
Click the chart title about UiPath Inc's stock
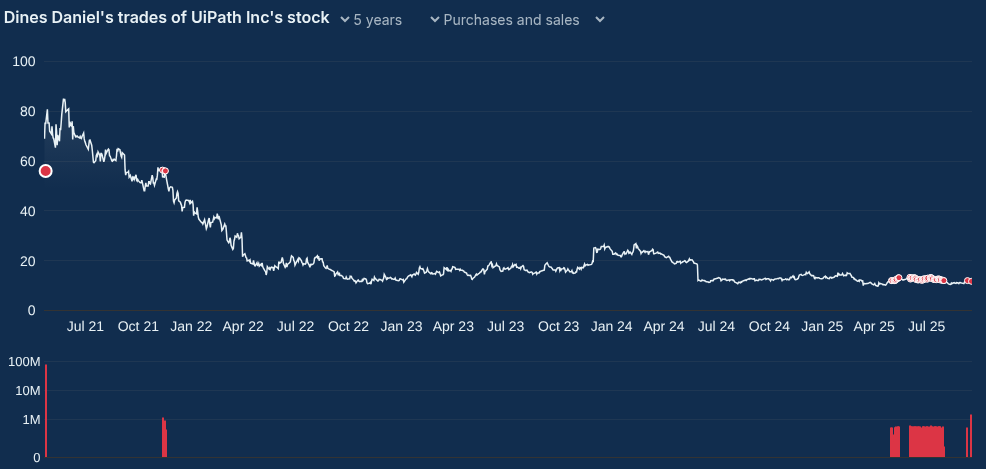click(167, 19)
